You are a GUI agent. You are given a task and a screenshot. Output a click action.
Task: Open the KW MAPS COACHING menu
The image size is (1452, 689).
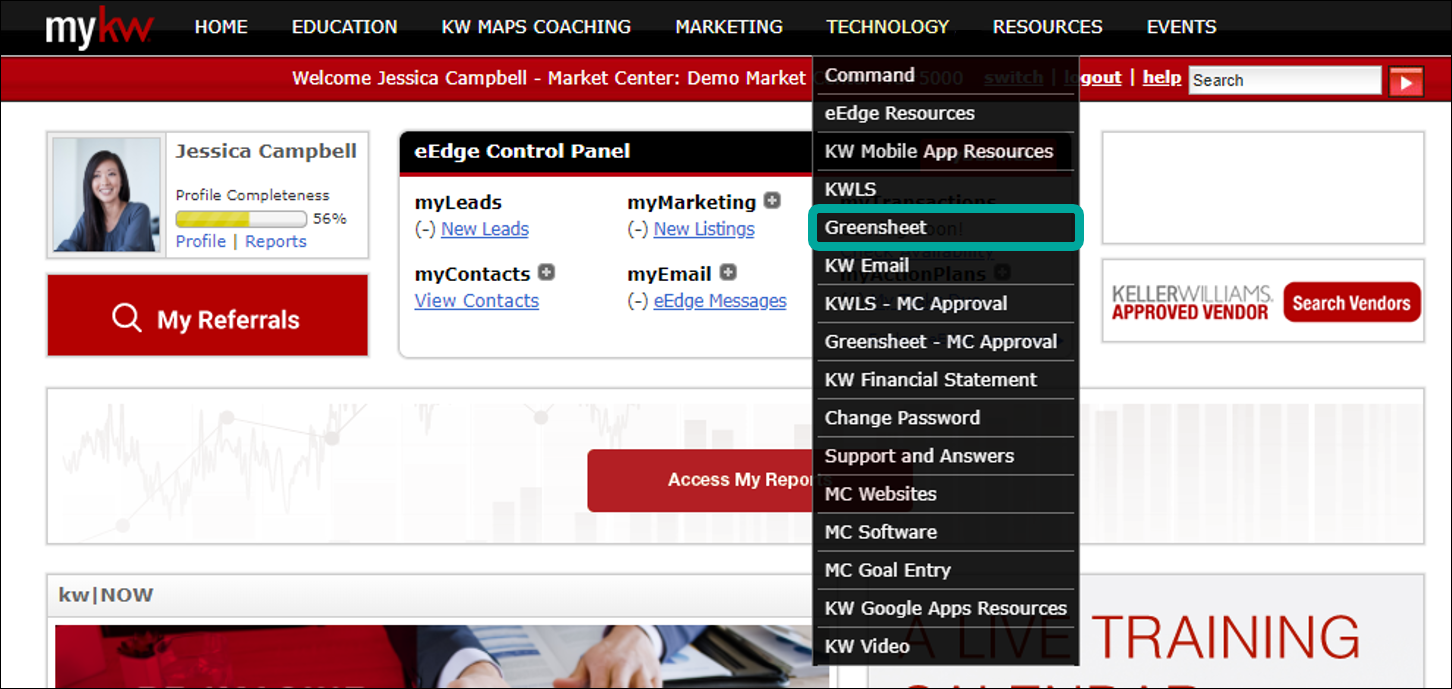click(x=536, y=27)
